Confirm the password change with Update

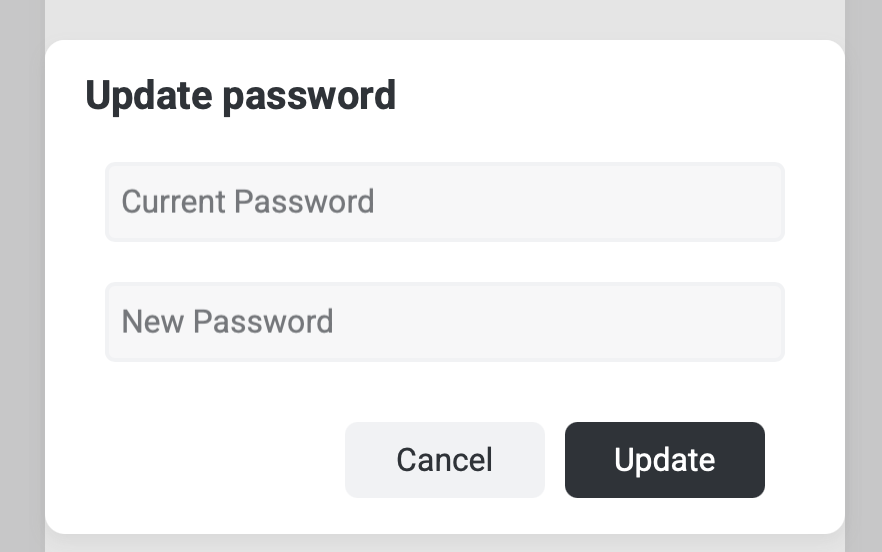[664, 460]
